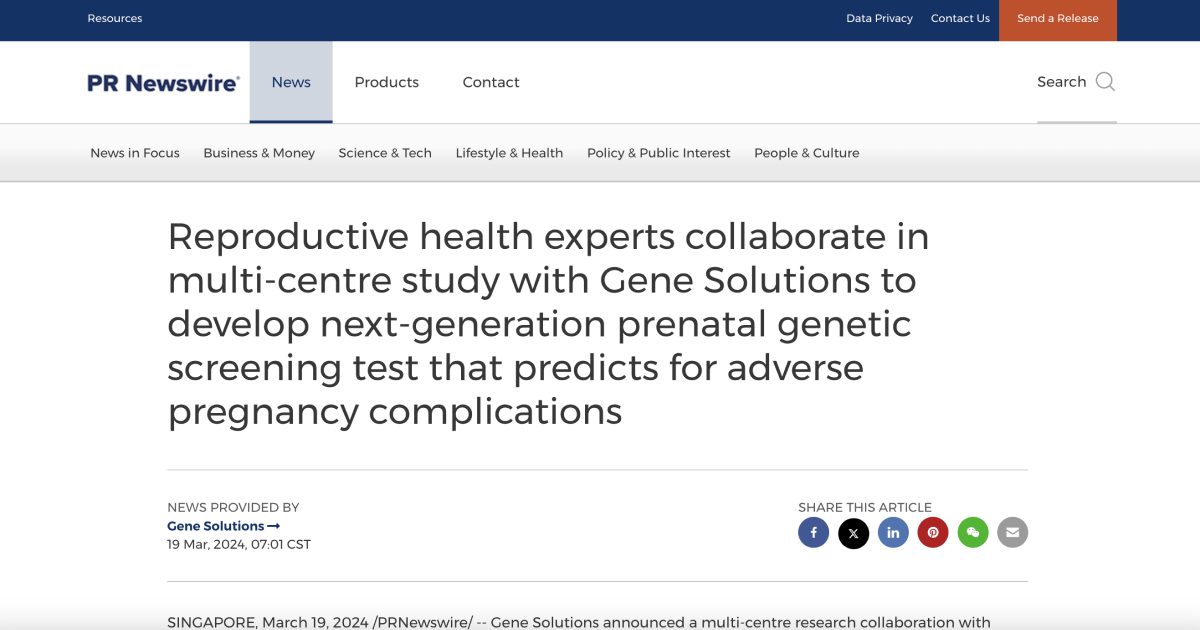The image size is (1200, 630).
Task: Browse Science & Tech news
Action: [x=385, y=152]
